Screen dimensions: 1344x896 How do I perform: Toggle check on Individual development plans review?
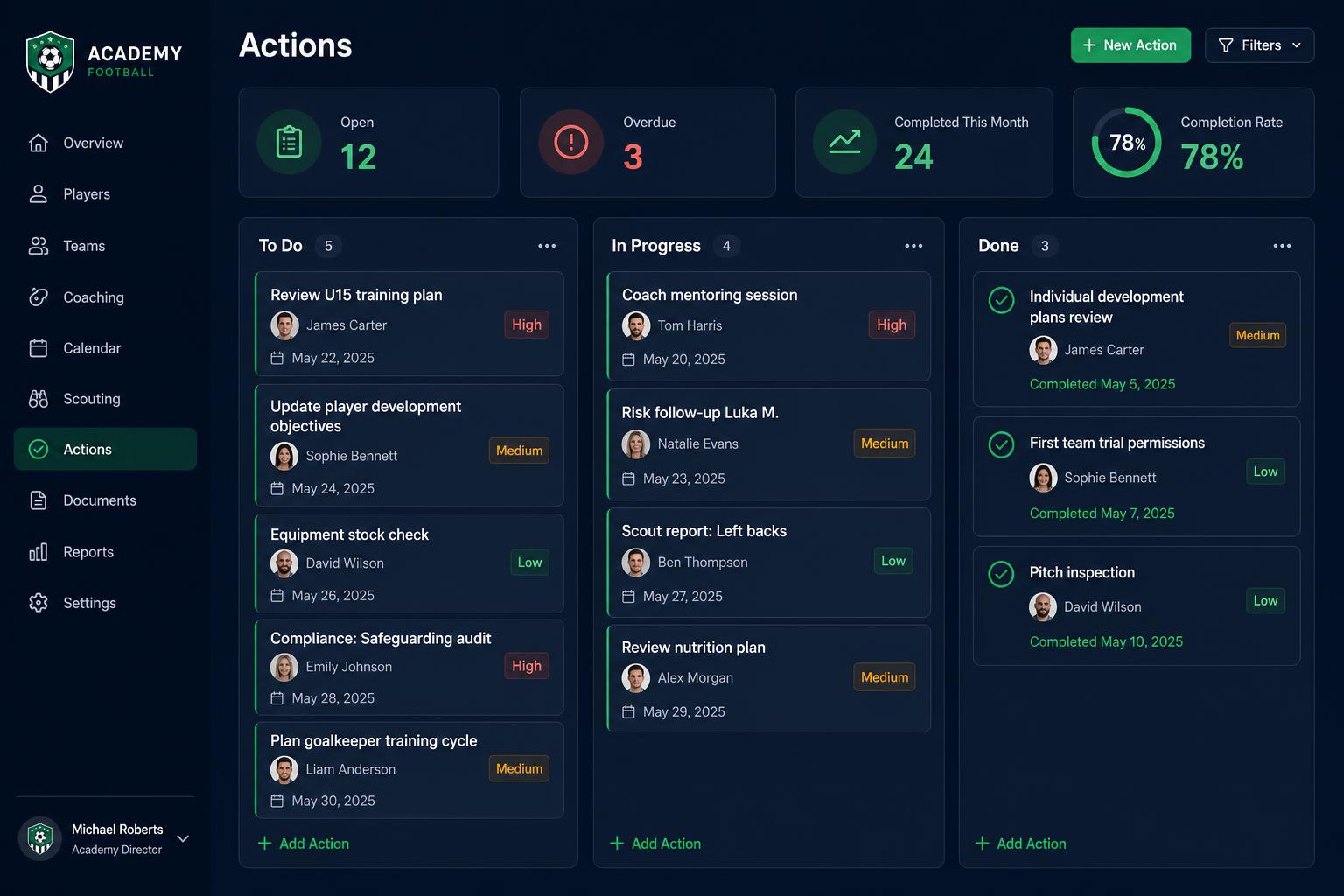[x=1001, y=300]
